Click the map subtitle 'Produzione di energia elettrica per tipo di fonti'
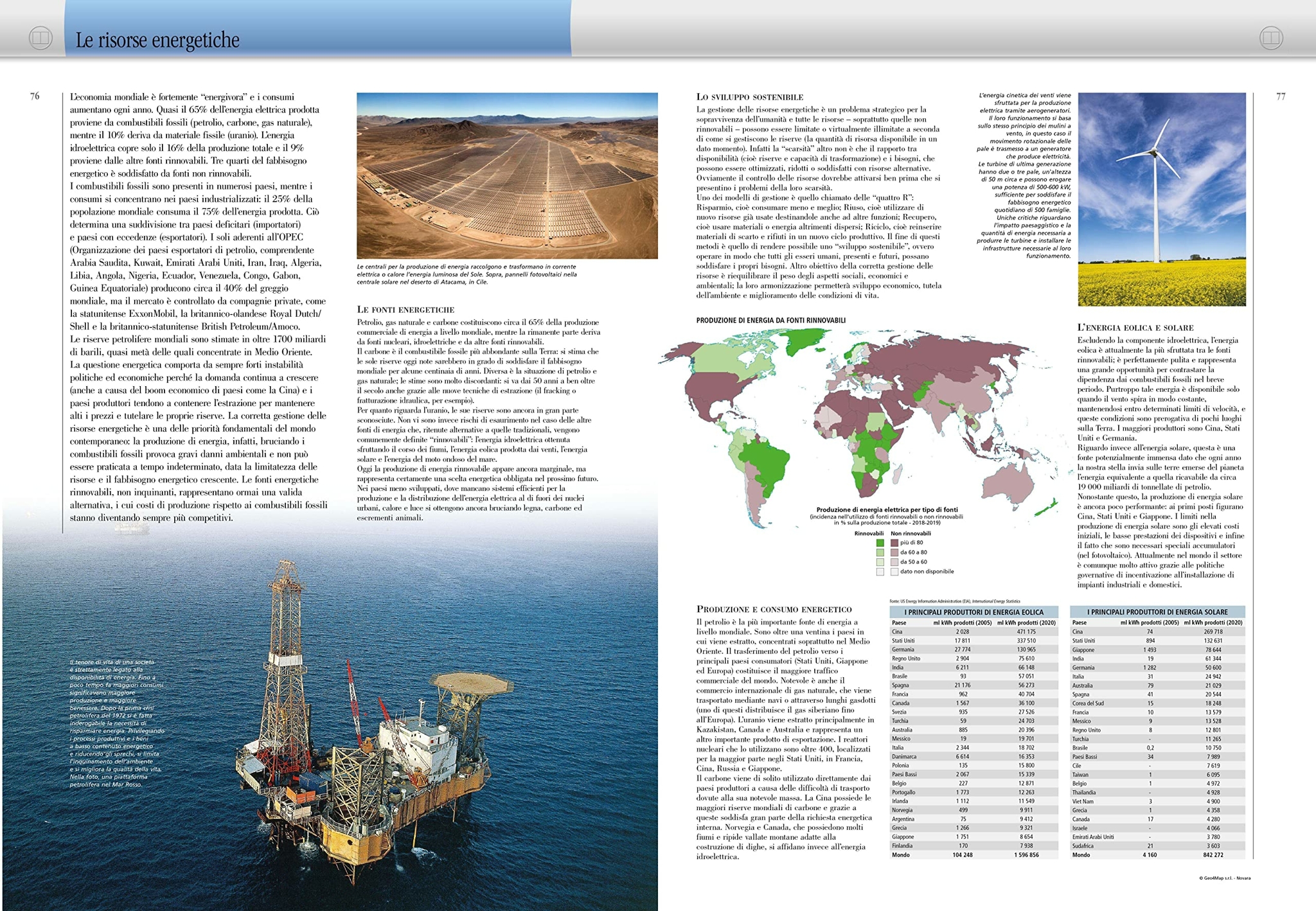This screenshot has width=1316, height=911. (887, 509)
